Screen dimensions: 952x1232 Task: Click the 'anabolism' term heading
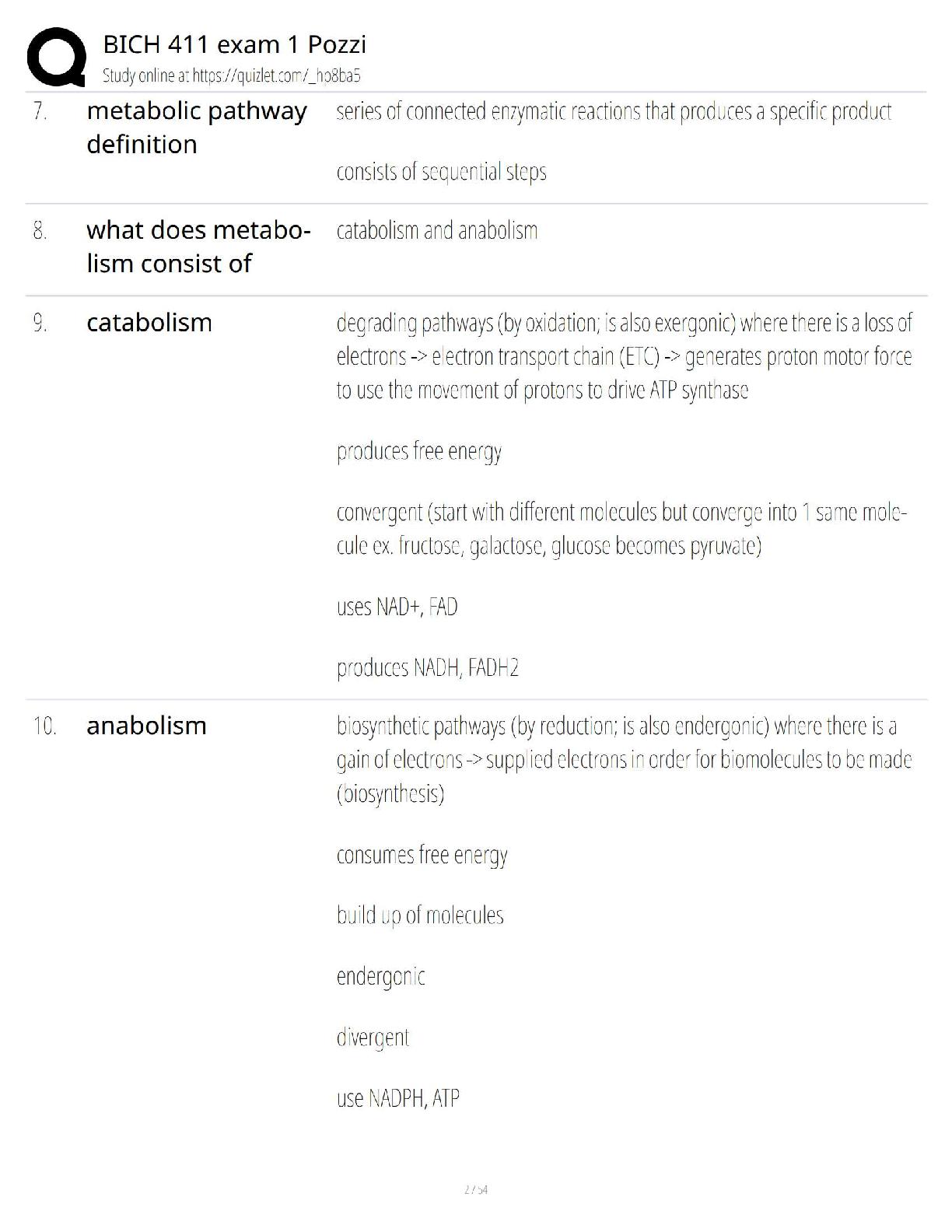click(146, 726)
